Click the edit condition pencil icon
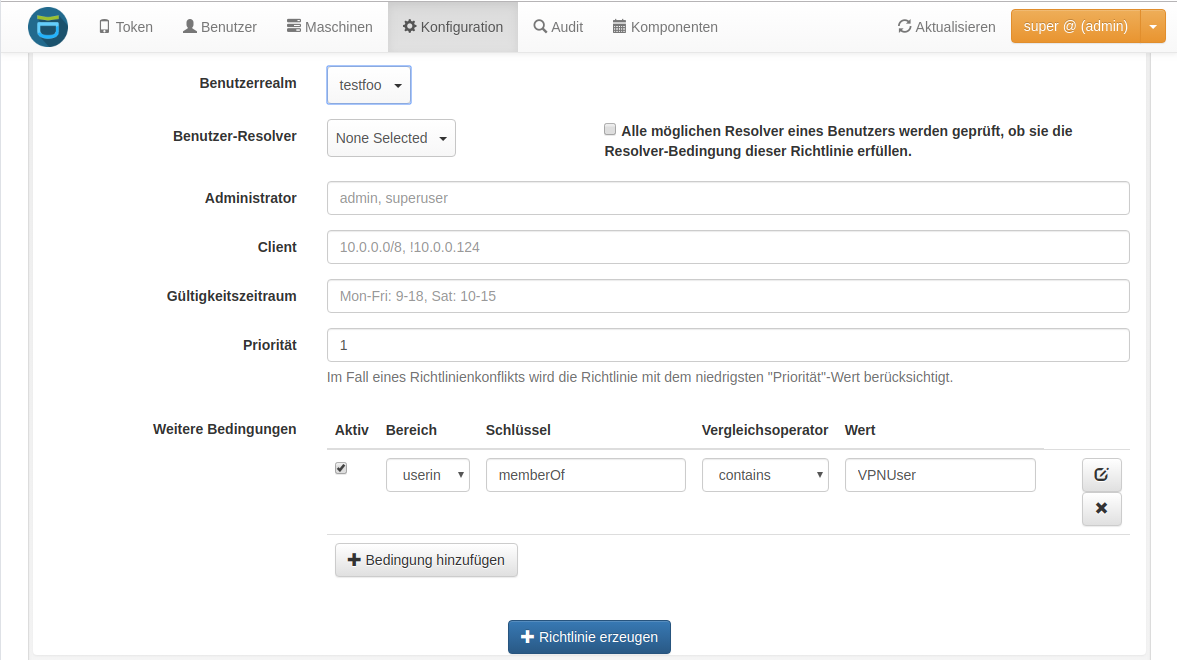Image resolution: width=1177 pixels, height=660 pixels. point(1101,475)
